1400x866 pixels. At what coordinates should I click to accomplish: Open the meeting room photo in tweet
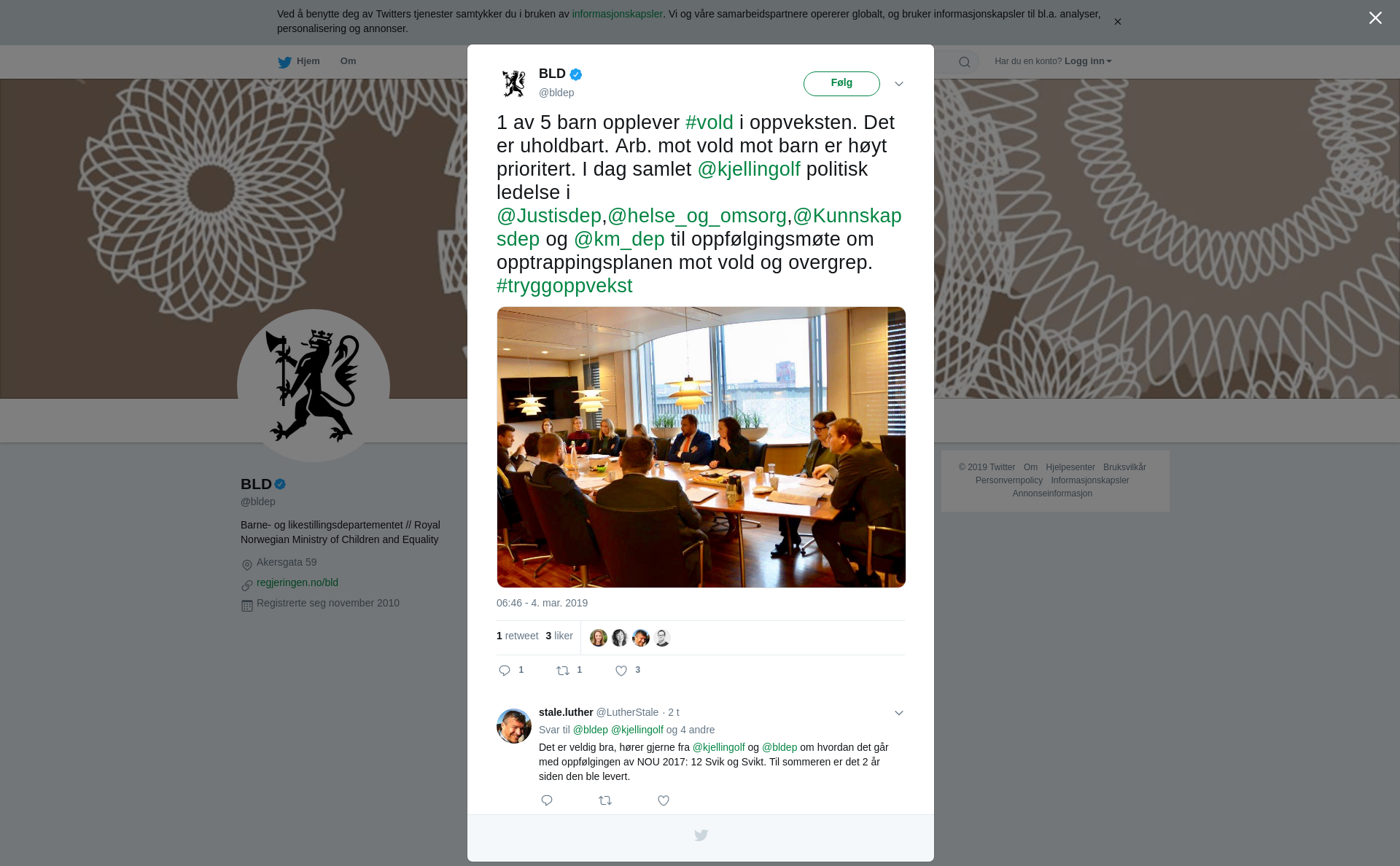tap(701, 447)
